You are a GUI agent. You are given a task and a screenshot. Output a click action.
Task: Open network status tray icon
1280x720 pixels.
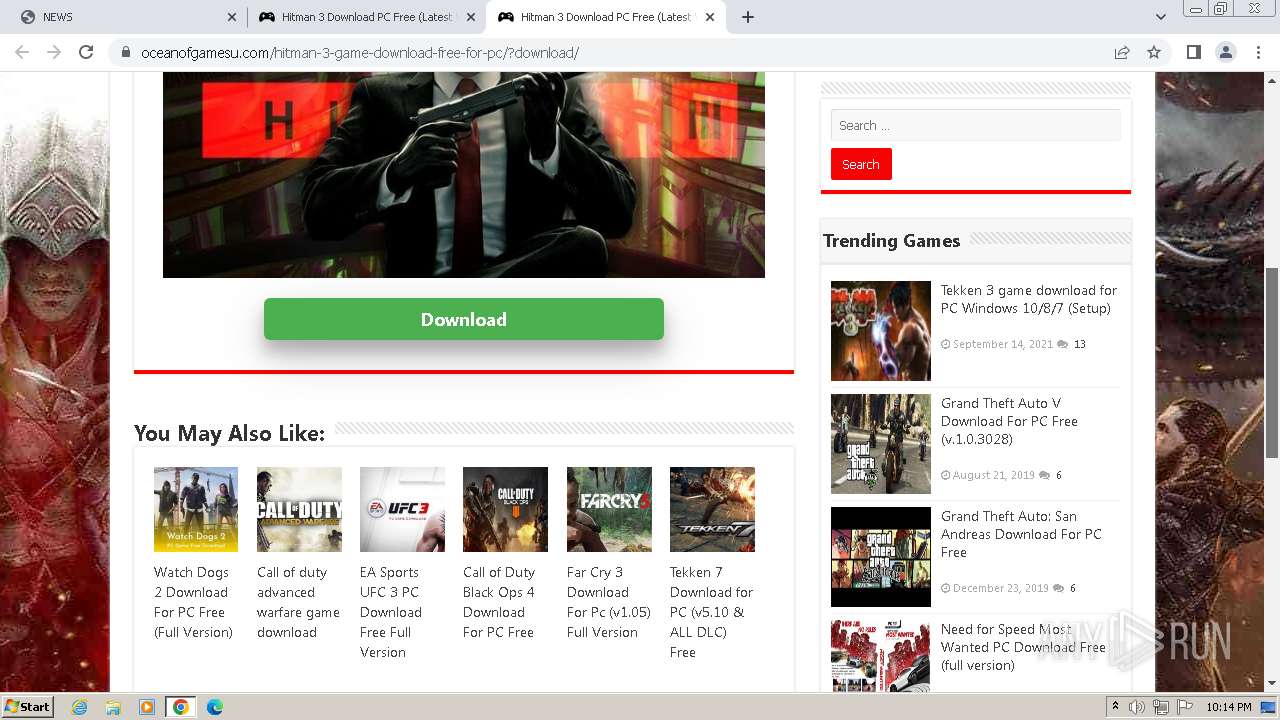pos(1161,707)
